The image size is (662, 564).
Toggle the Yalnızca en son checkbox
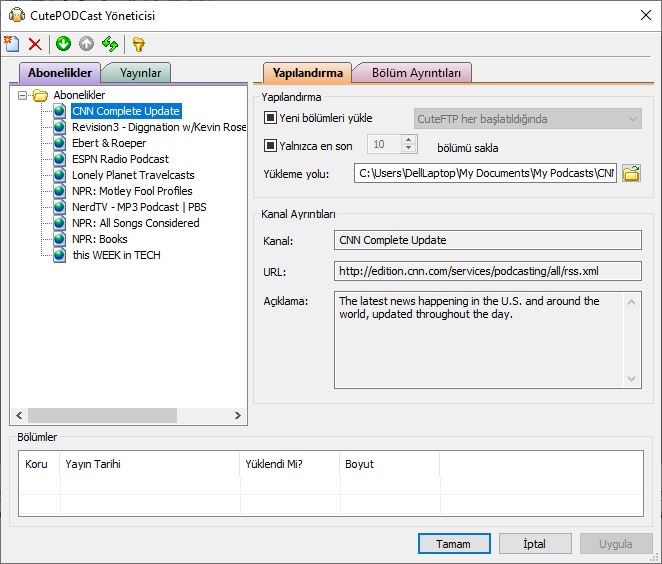tap(270, 146)
